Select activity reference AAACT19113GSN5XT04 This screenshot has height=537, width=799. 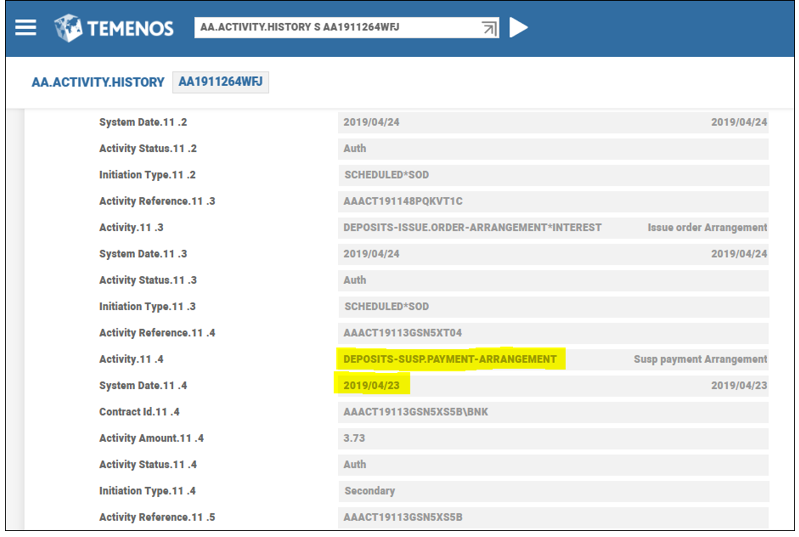[x=403, y=333]
